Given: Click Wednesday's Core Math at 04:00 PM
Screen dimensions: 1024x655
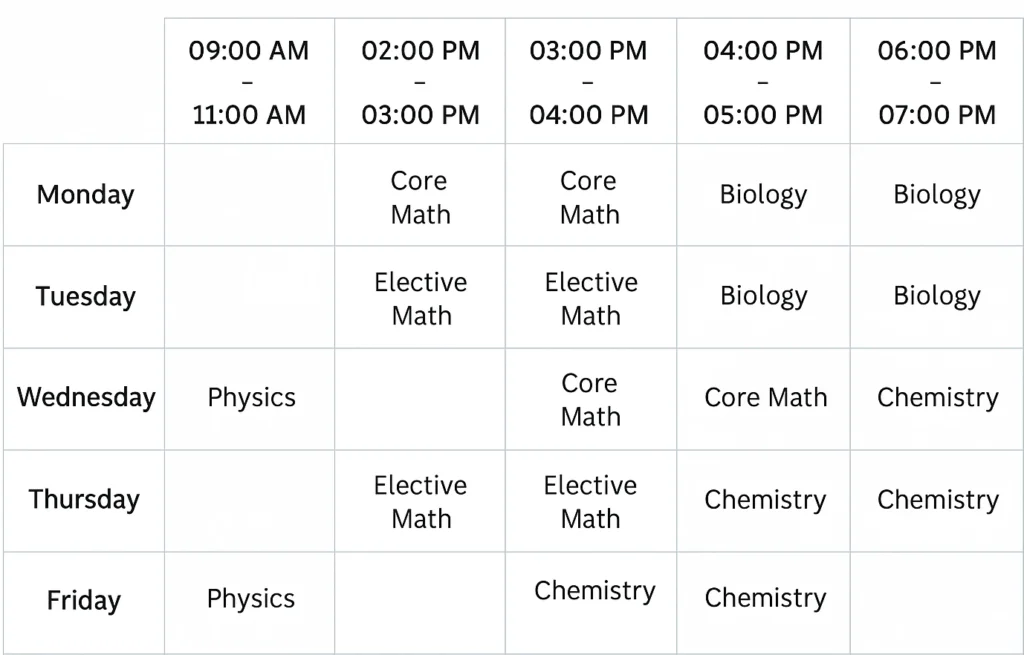Looking at the screenshot, I should 763,398.
